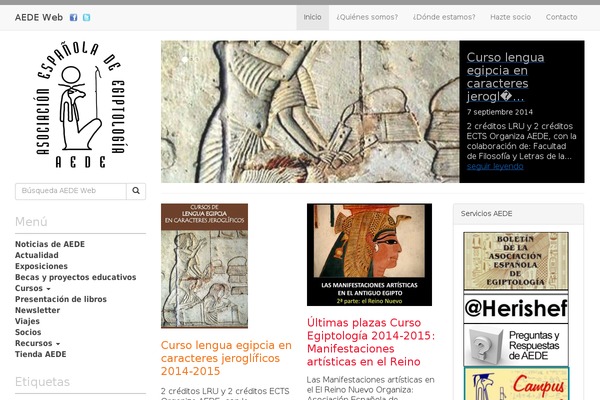Open the ¿Dónde estamos? page
Image resolution: width=600 pixels, height=400 pixels.
[444, 17]
